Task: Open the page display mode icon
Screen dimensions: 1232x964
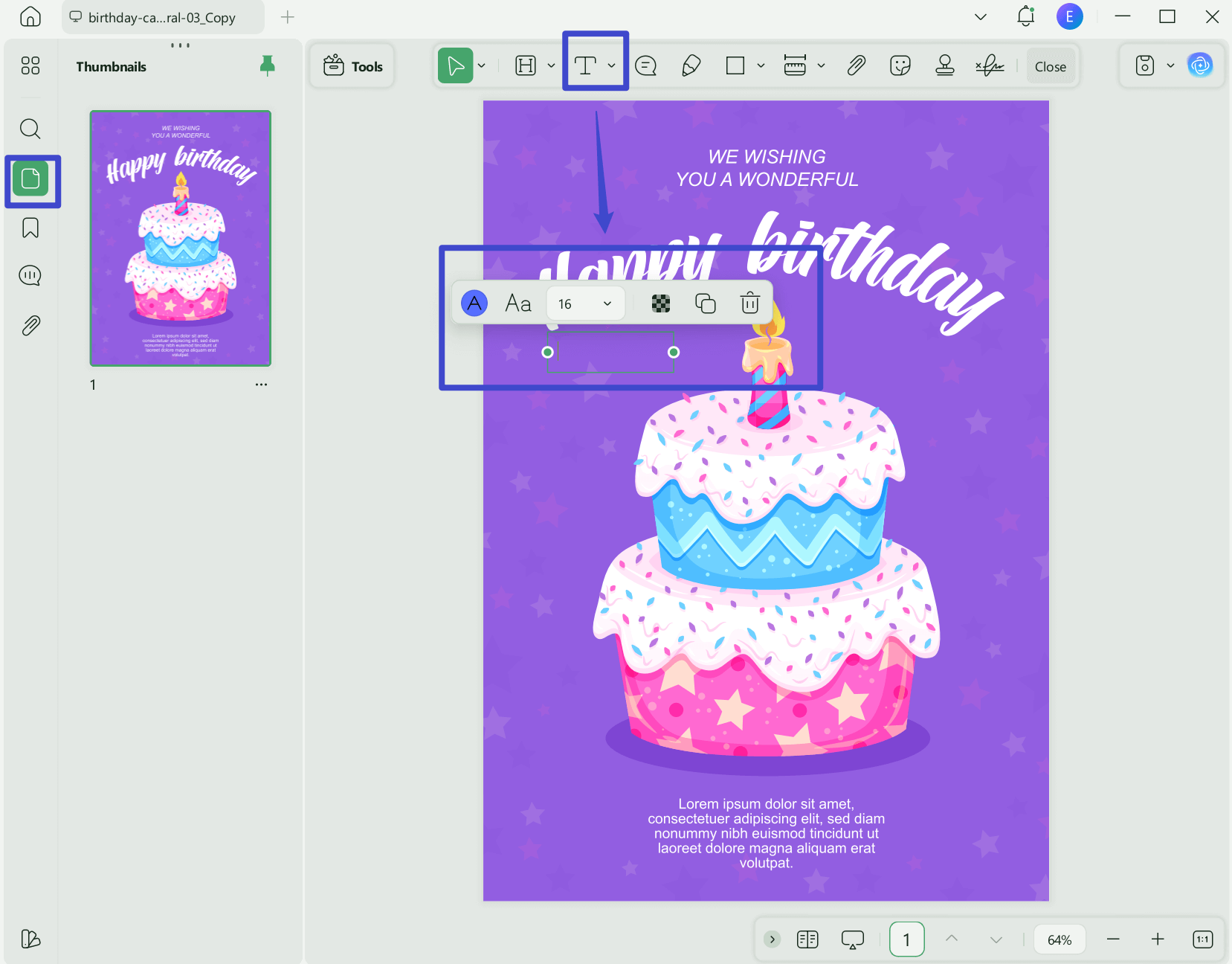Action: (x=807, y=939)
